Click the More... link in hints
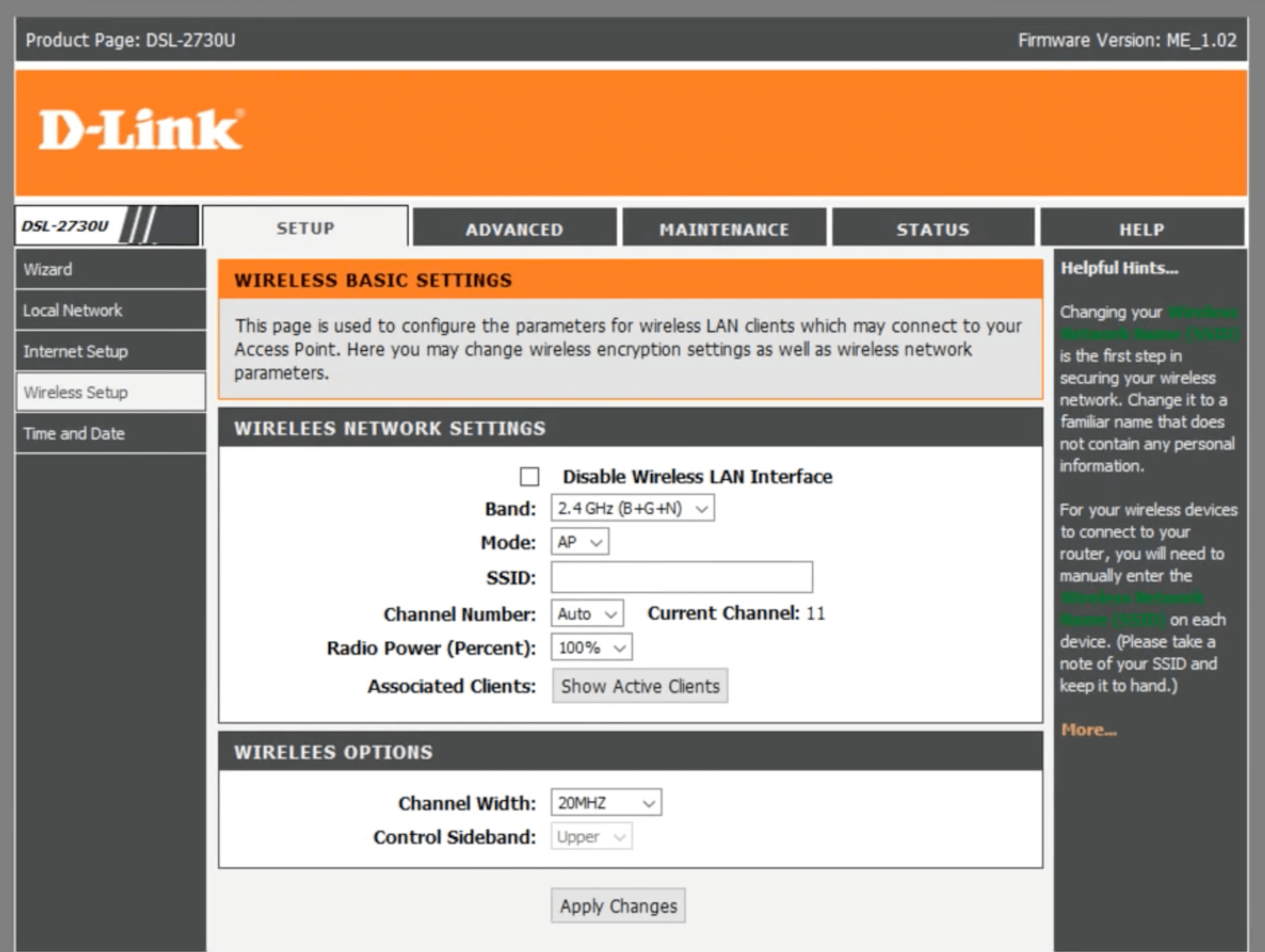 click(1088, 730)
